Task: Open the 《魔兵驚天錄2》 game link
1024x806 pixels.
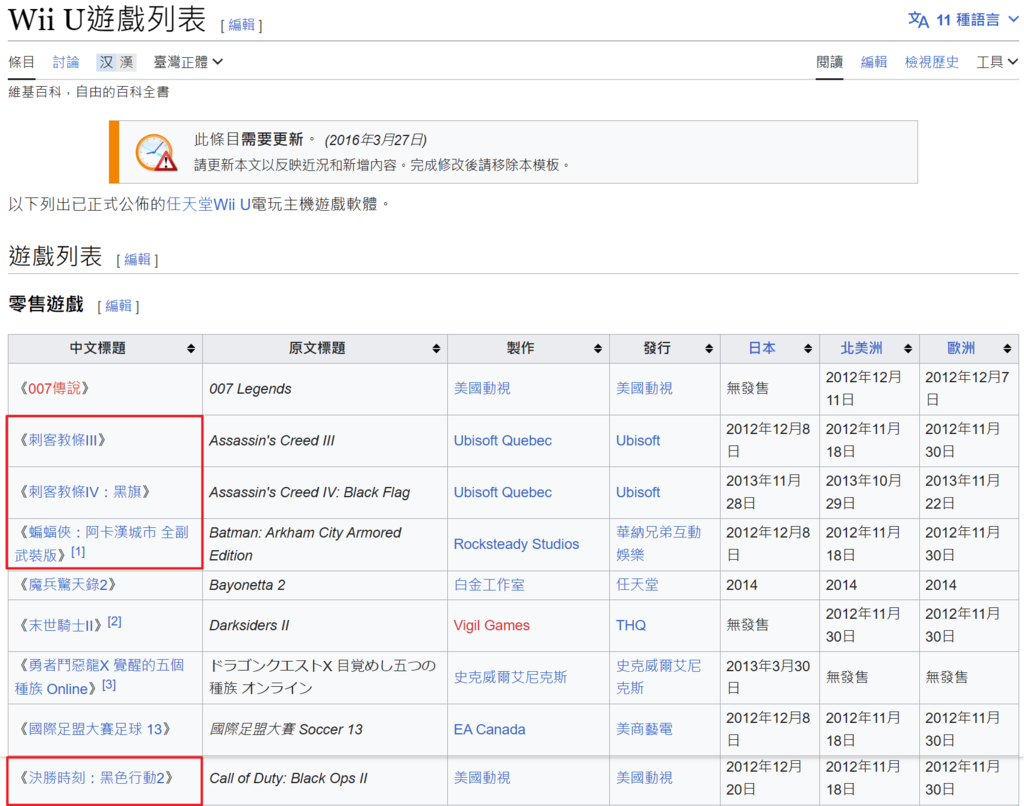Action: [x=68, y=585]
